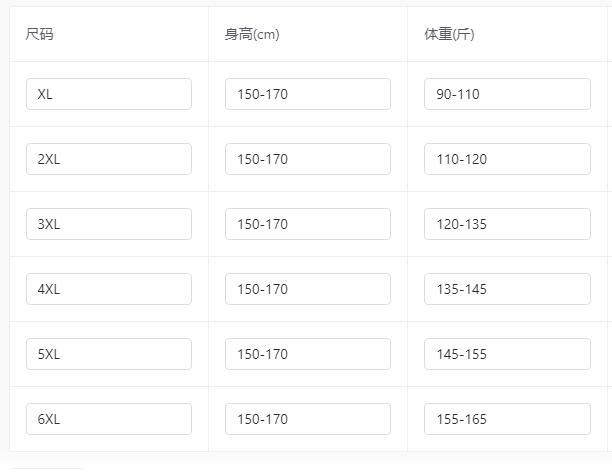Edit height field in 2XL row
This screenshot has height=473, width=612.
point(308,159)
